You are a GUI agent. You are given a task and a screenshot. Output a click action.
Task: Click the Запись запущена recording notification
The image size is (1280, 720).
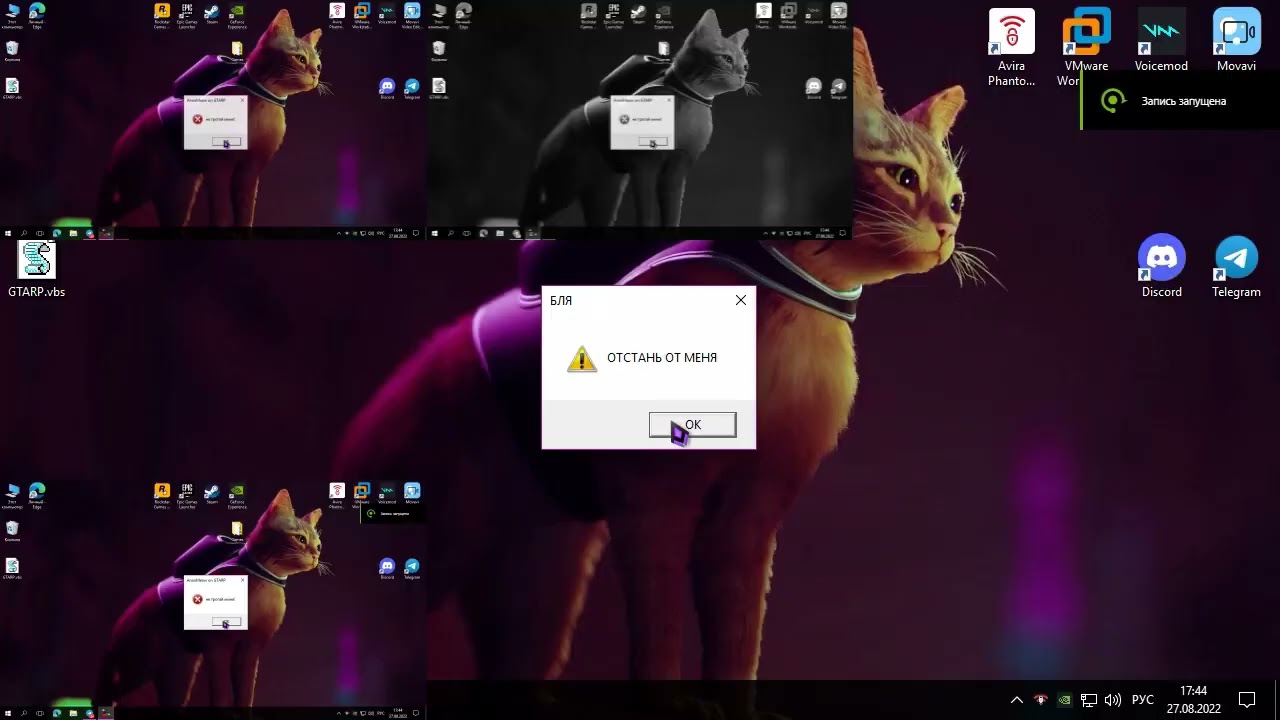[x=1180, y=101]
